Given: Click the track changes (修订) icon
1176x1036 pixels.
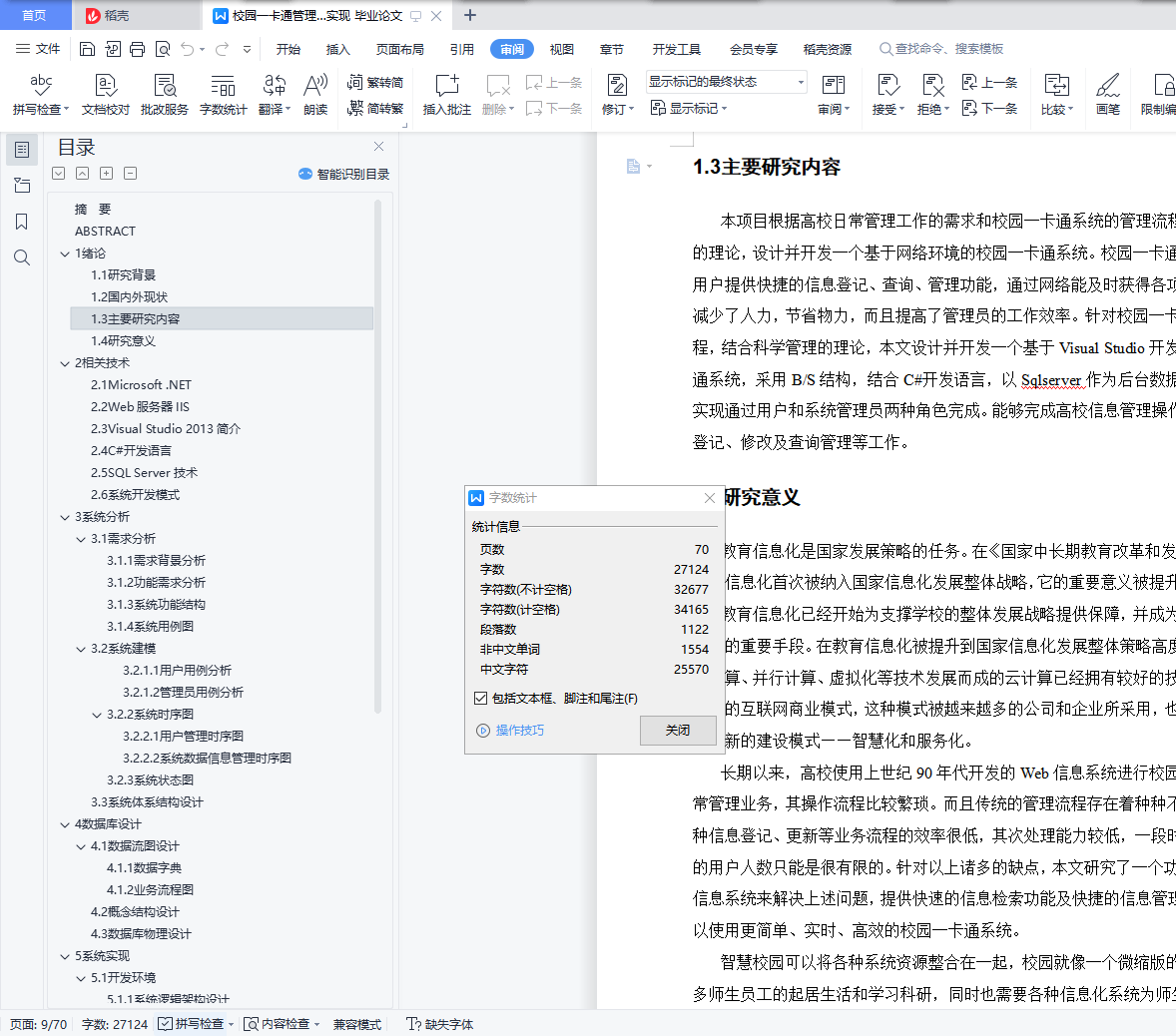Looking at the screenshot, I should click(617, 86).
